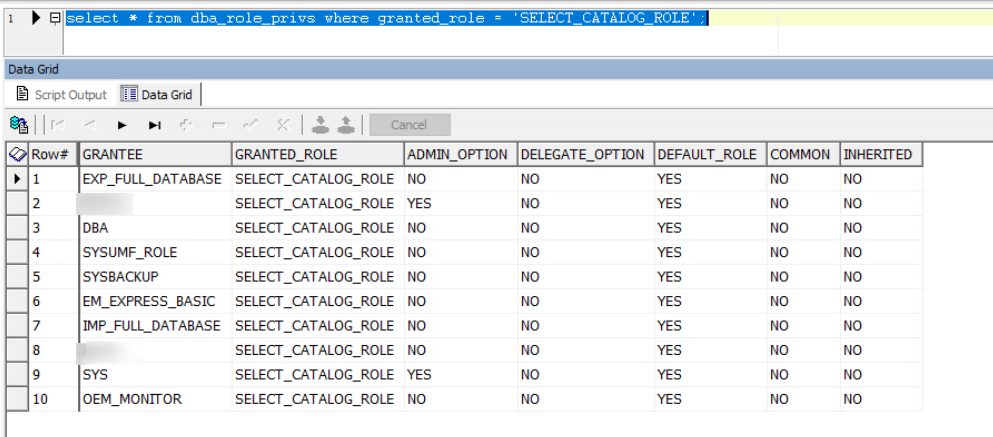Go to first record in the data grid
Image resolution: width=993 pixels, height=437 pixels.
[58, 125]
